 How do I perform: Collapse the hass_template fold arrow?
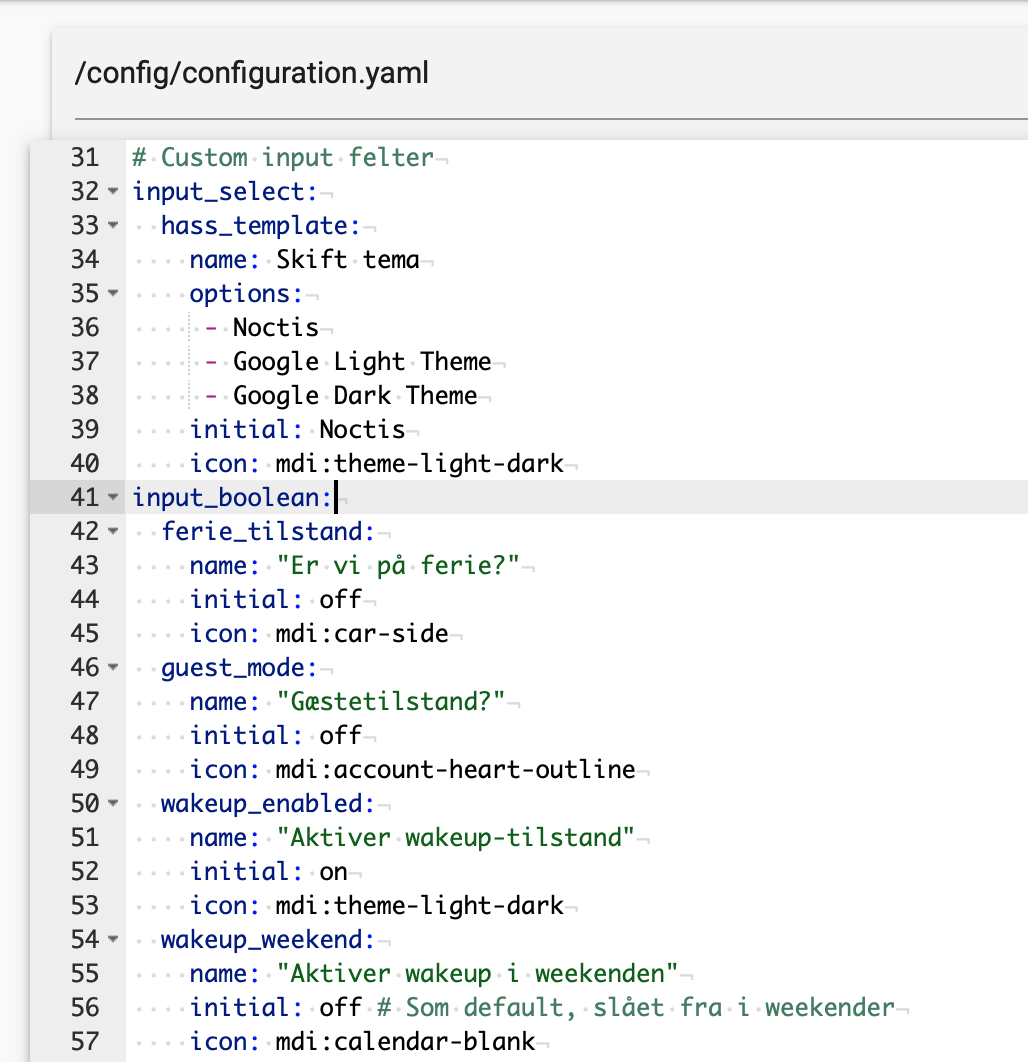tap(113, 226)
